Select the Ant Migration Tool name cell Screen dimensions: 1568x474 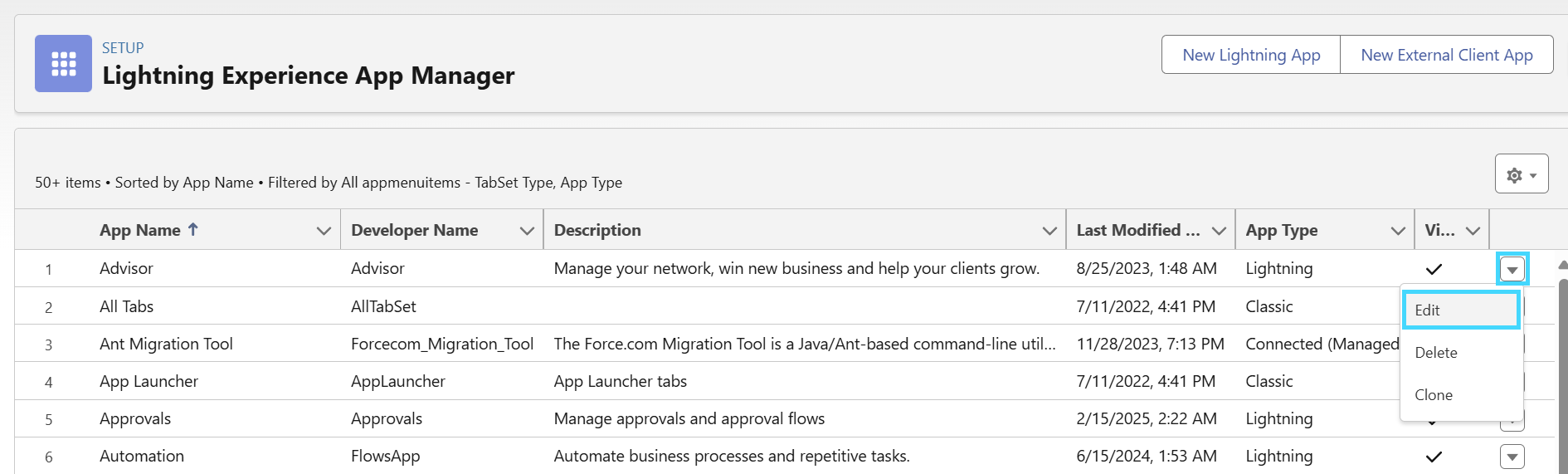(166, 344)
